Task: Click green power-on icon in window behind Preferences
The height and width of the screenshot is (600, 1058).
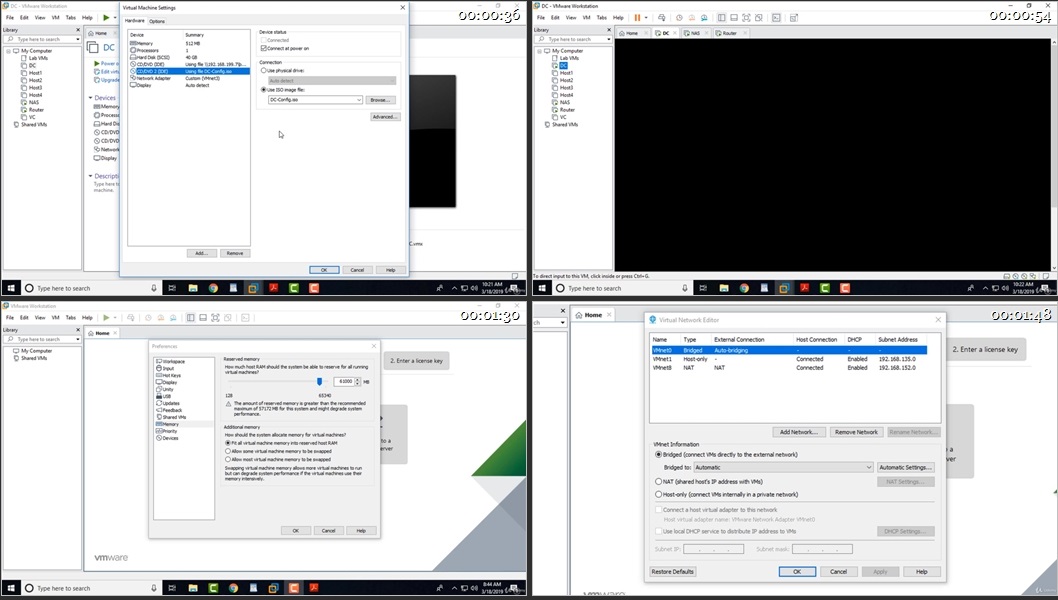Action: (x=106, y=317)
